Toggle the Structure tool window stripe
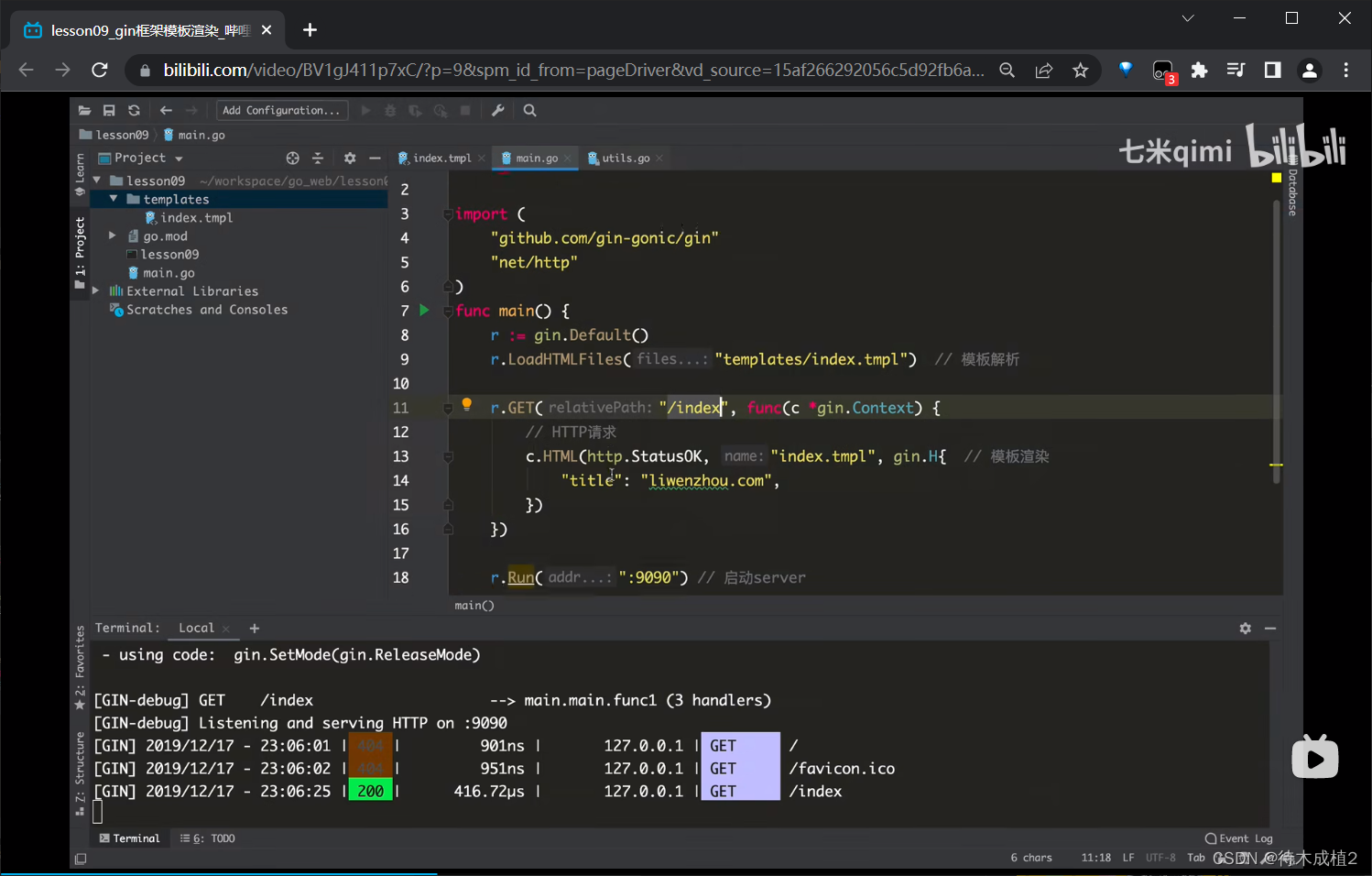 pos(80,773)
